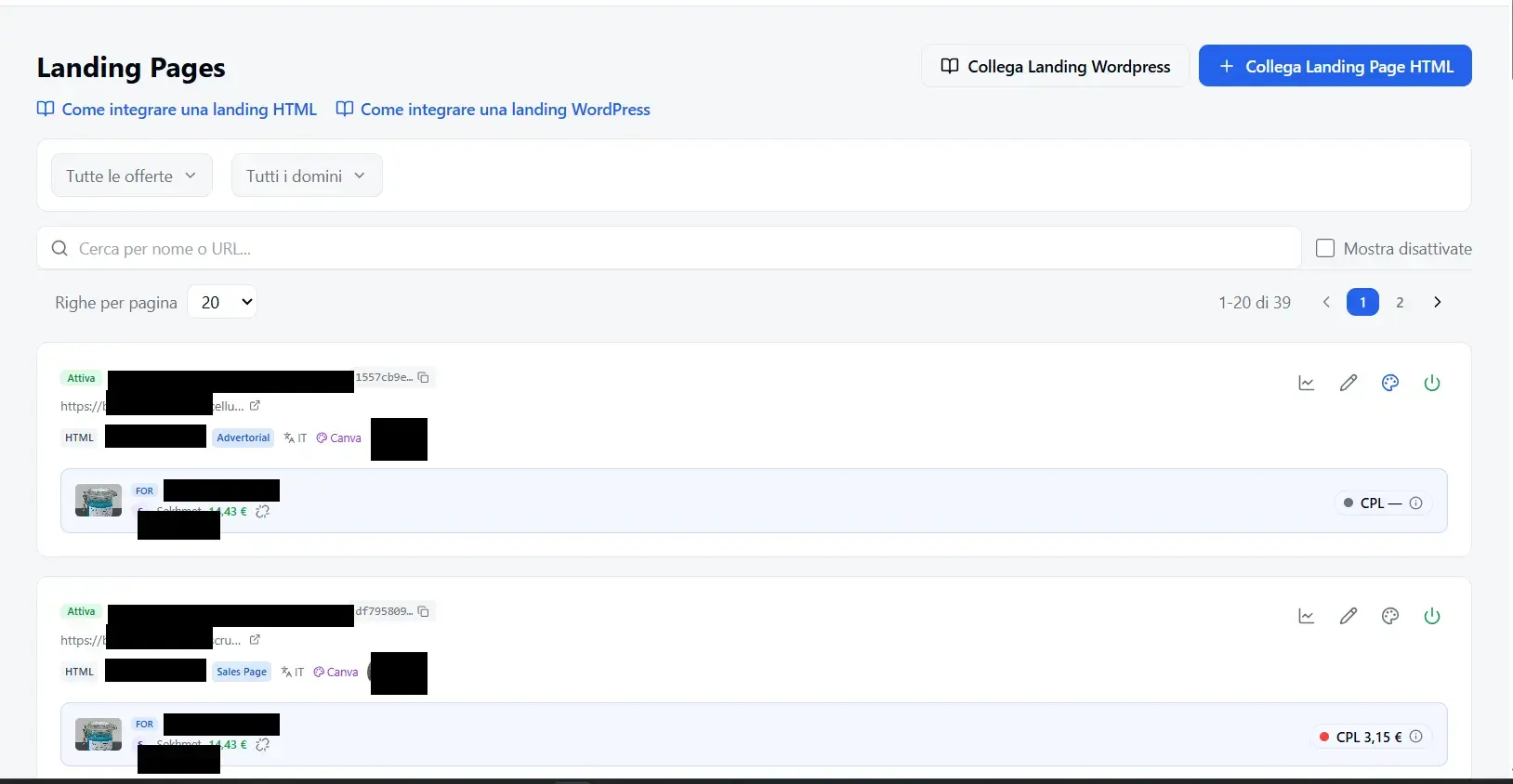The width and height of the screenshot is (1513, 784).
Task: Open Come integrare una landing WordPress link
Action: tap(506, 110)
